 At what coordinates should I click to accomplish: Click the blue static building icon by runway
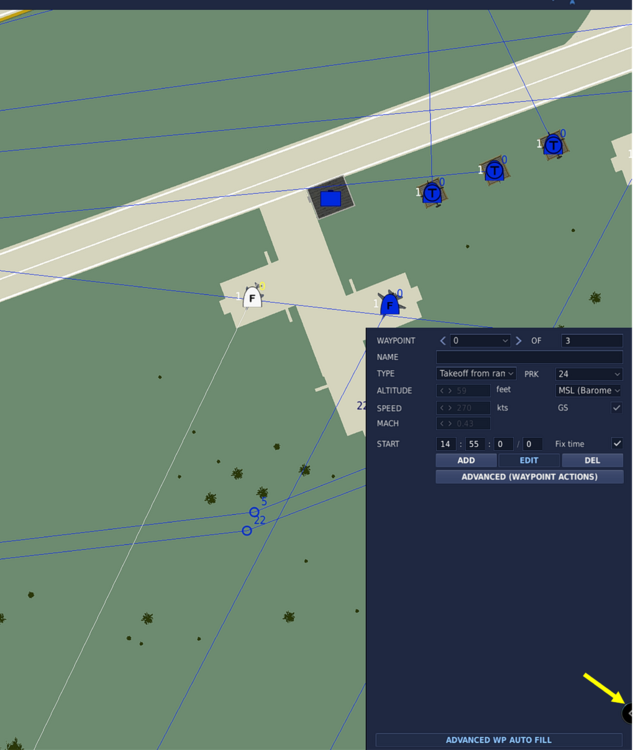point(330,198)
